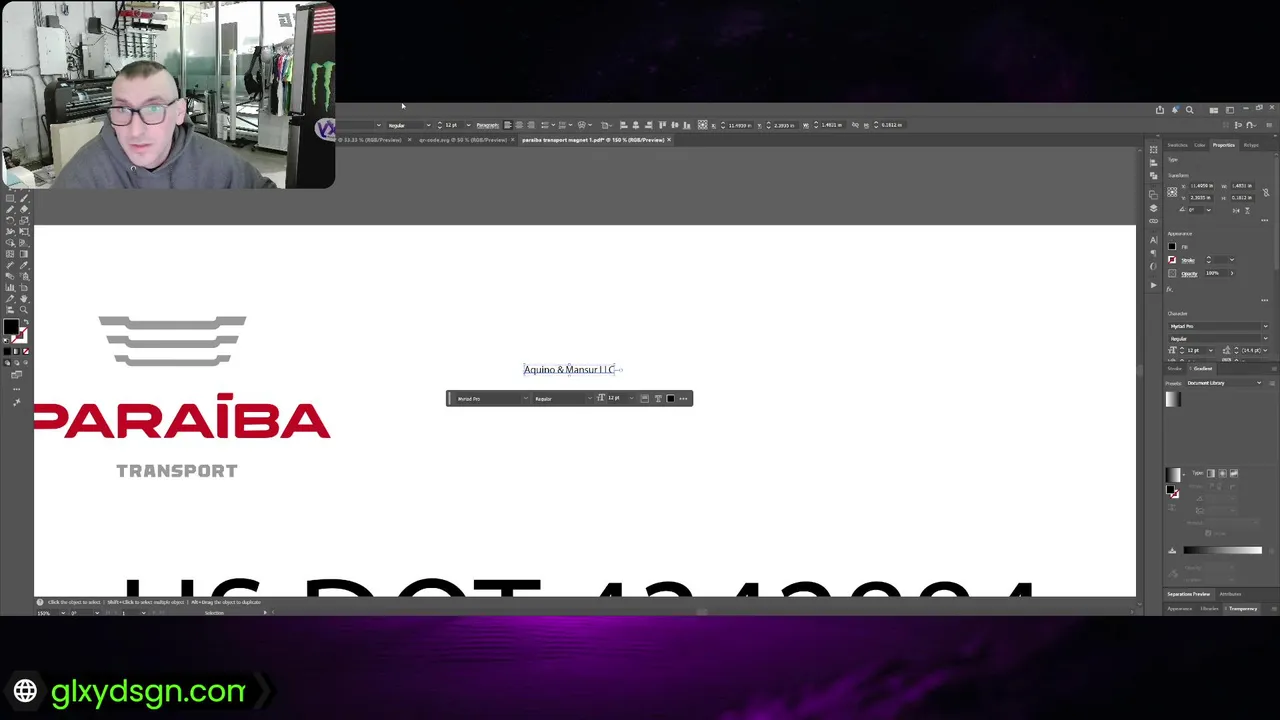Open the Search icon in top bar
The height and width of the screenshot is (720, 1280).
tap(1189, 110)
